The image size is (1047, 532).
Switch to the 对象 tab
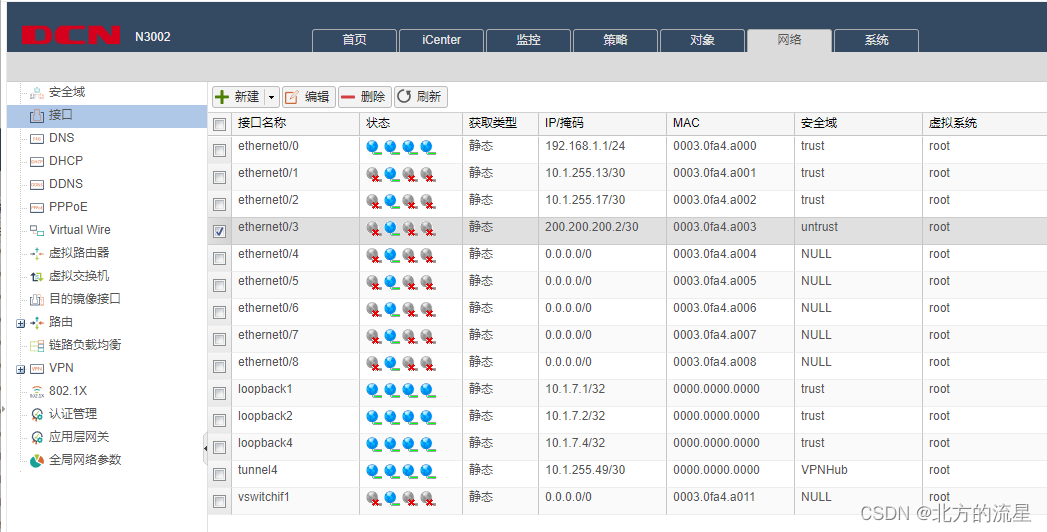click(x=702, y=40)
